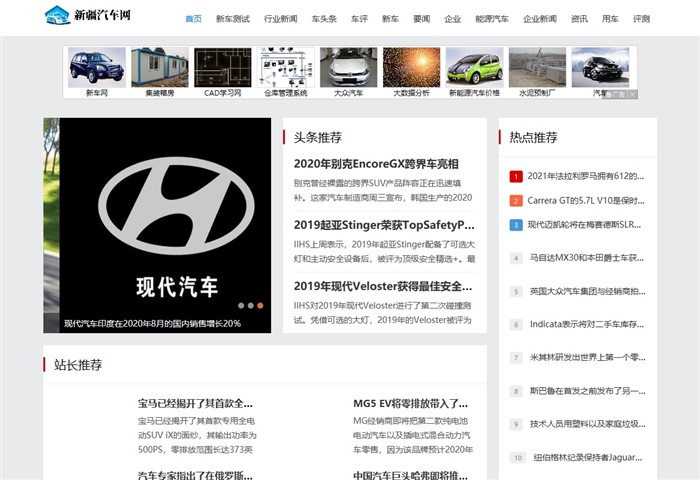
Task: Click the 热点推荐 section heading
Action: (533, 138)
